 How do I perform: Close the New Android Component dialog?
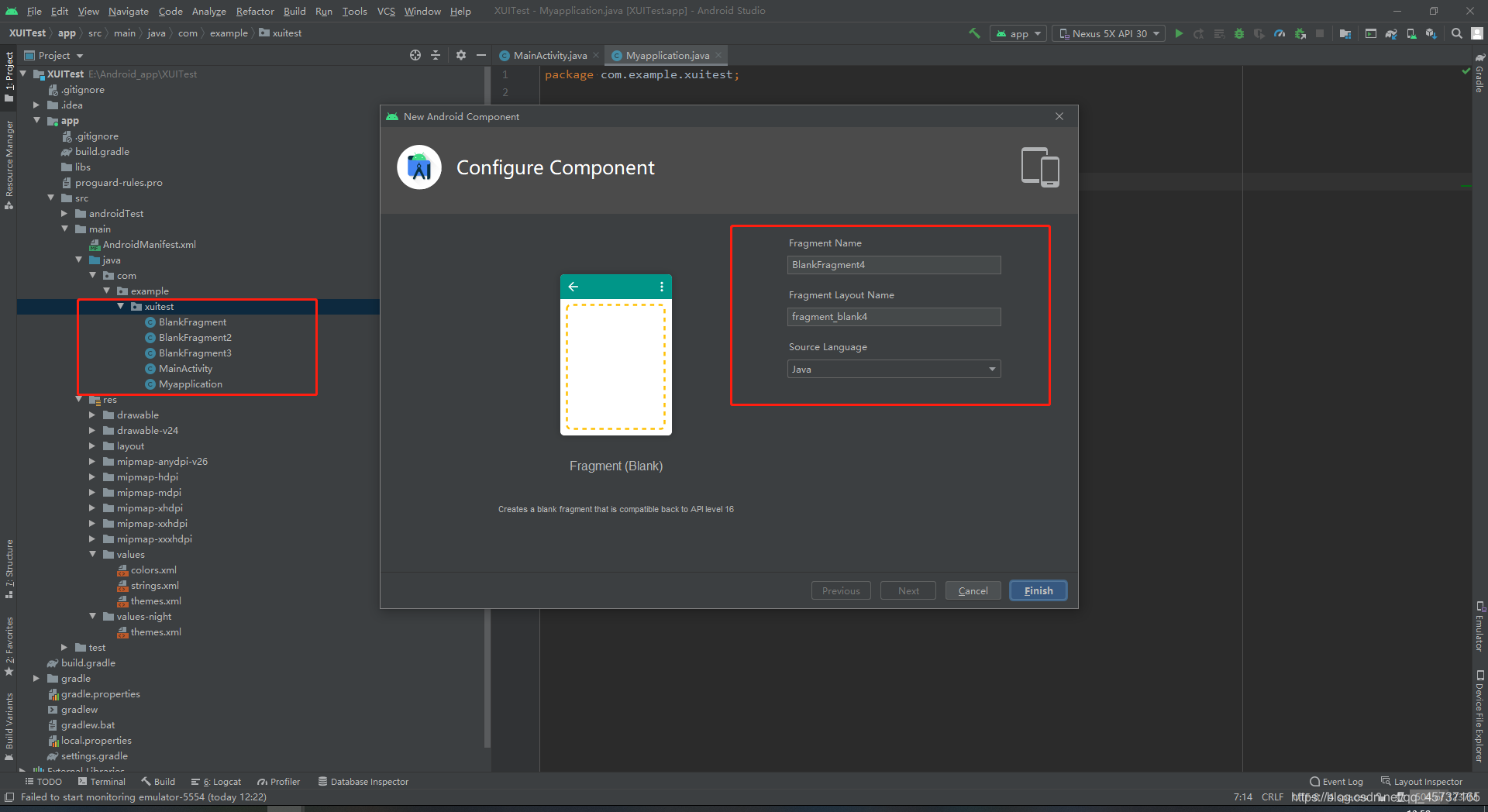pos(1059,116)
